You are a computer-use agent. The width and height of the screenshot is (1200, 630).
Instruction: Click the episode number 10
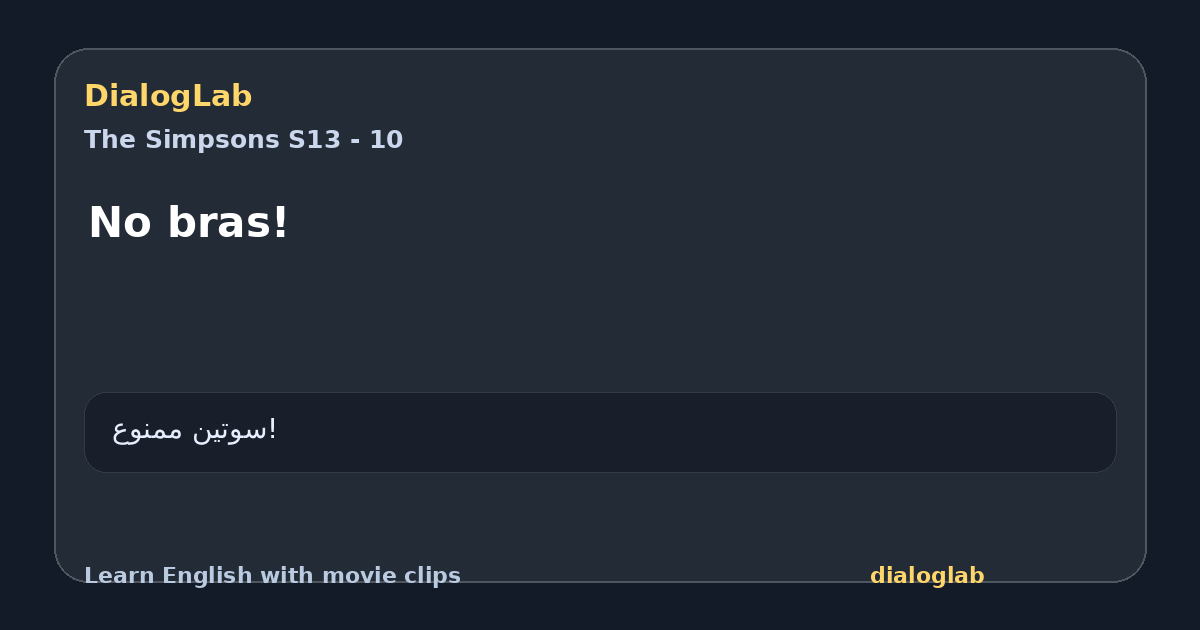pos(386,140)
